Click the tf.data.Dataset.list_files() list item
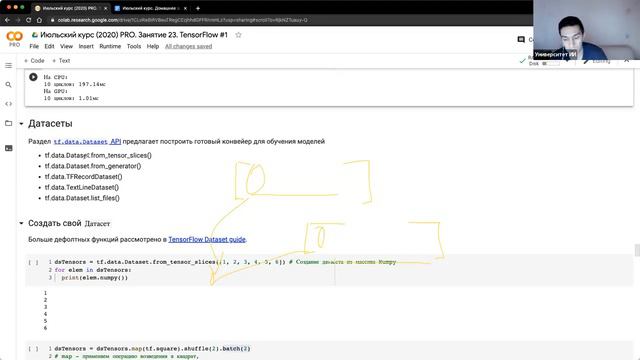The height and width of the screenshot is (360, 640). point(82,198)
